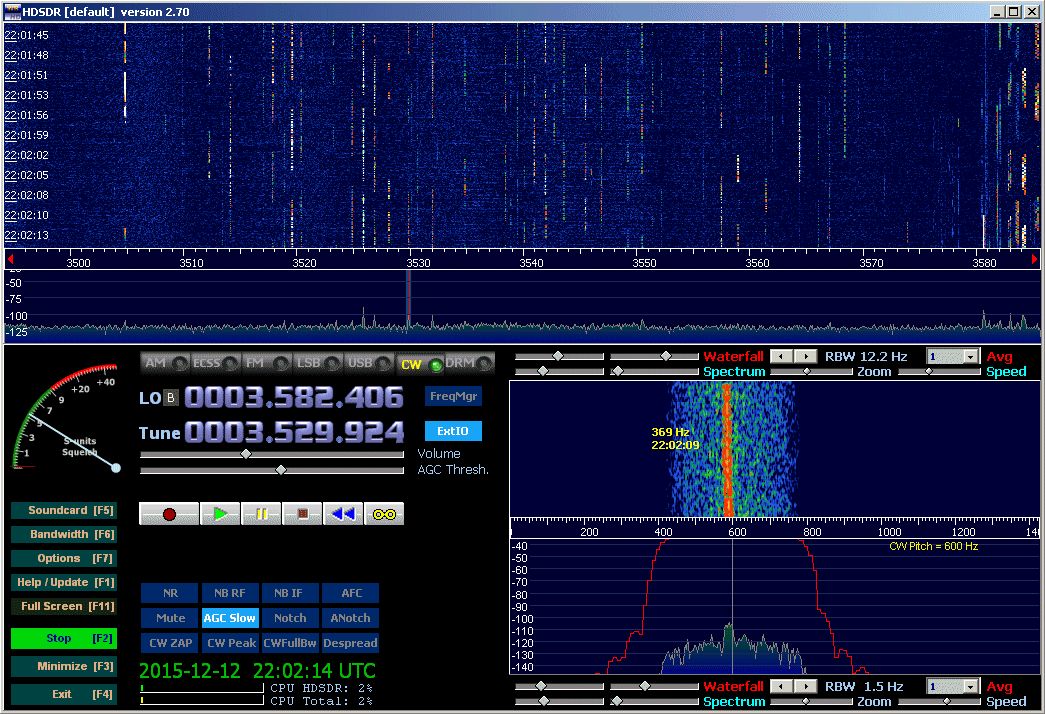Click the blue rewind arrows icon
This screenshot has width=1045, height=714.
click(x=343, y=514)
